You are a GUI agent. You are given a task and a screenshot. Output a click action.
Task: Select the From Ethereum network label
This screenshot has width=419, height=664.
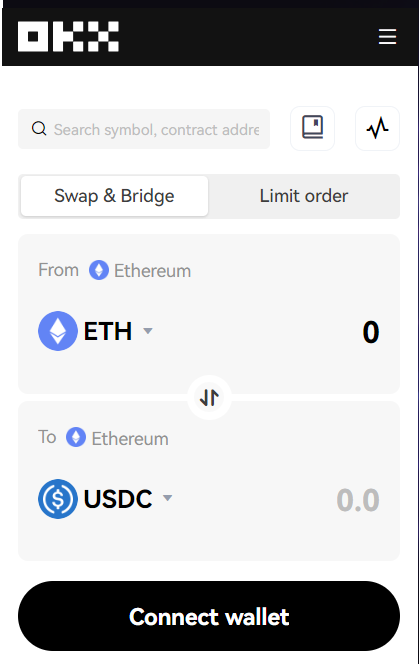click(x=153, y=271)
